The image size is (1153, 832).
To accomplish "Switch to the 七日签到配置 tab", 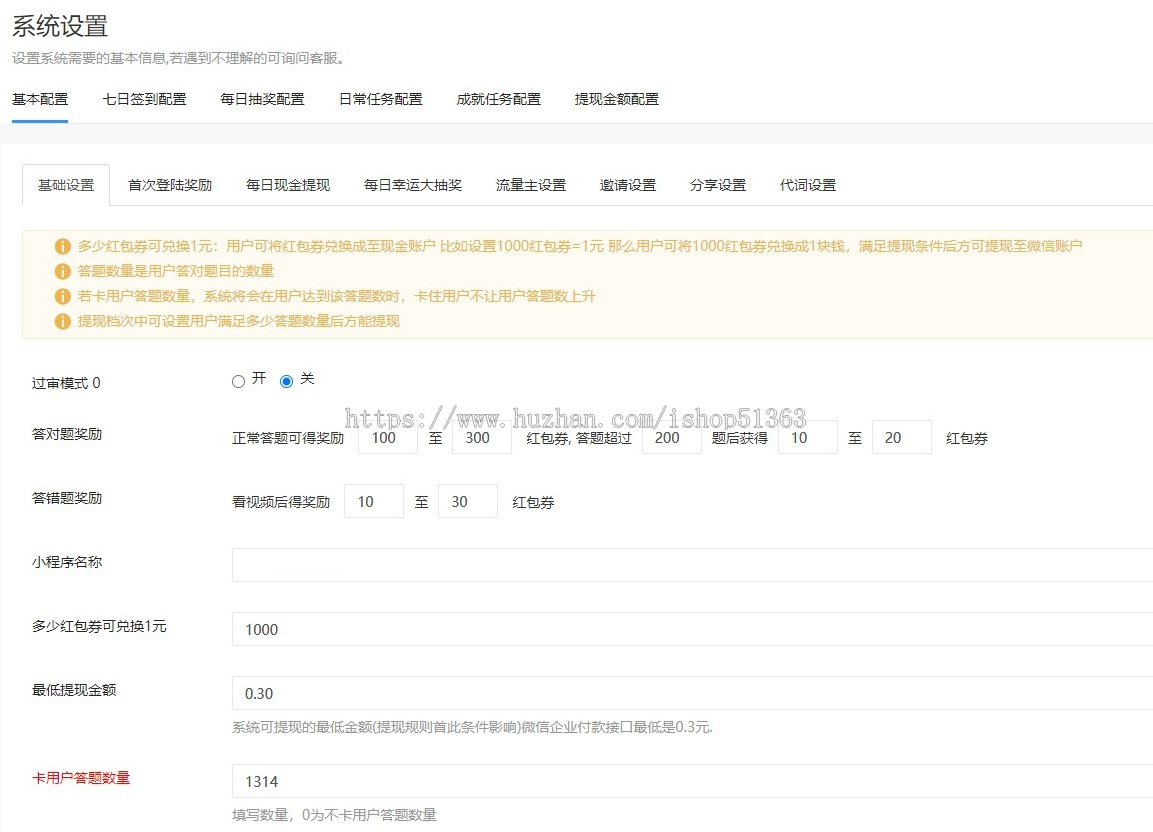I will [144, 99].
